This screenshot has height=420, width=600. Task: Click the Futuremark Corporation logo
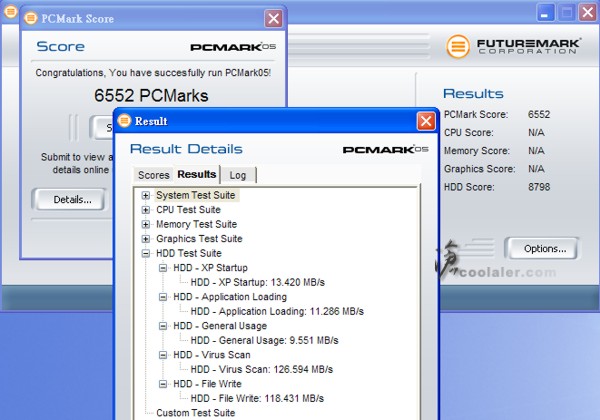pos(515,47)
